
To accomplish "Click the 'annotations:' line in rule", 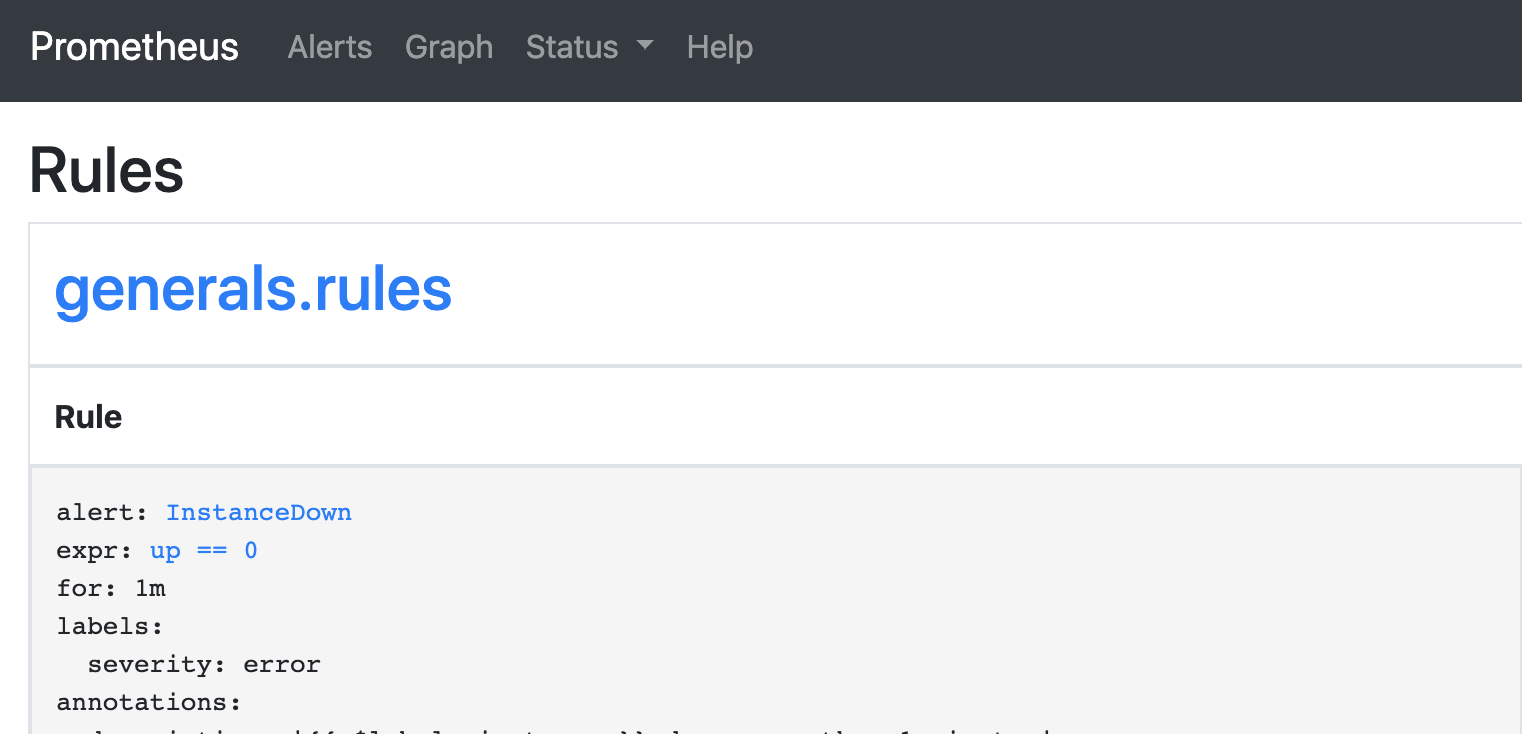I will tap(149, 703).
